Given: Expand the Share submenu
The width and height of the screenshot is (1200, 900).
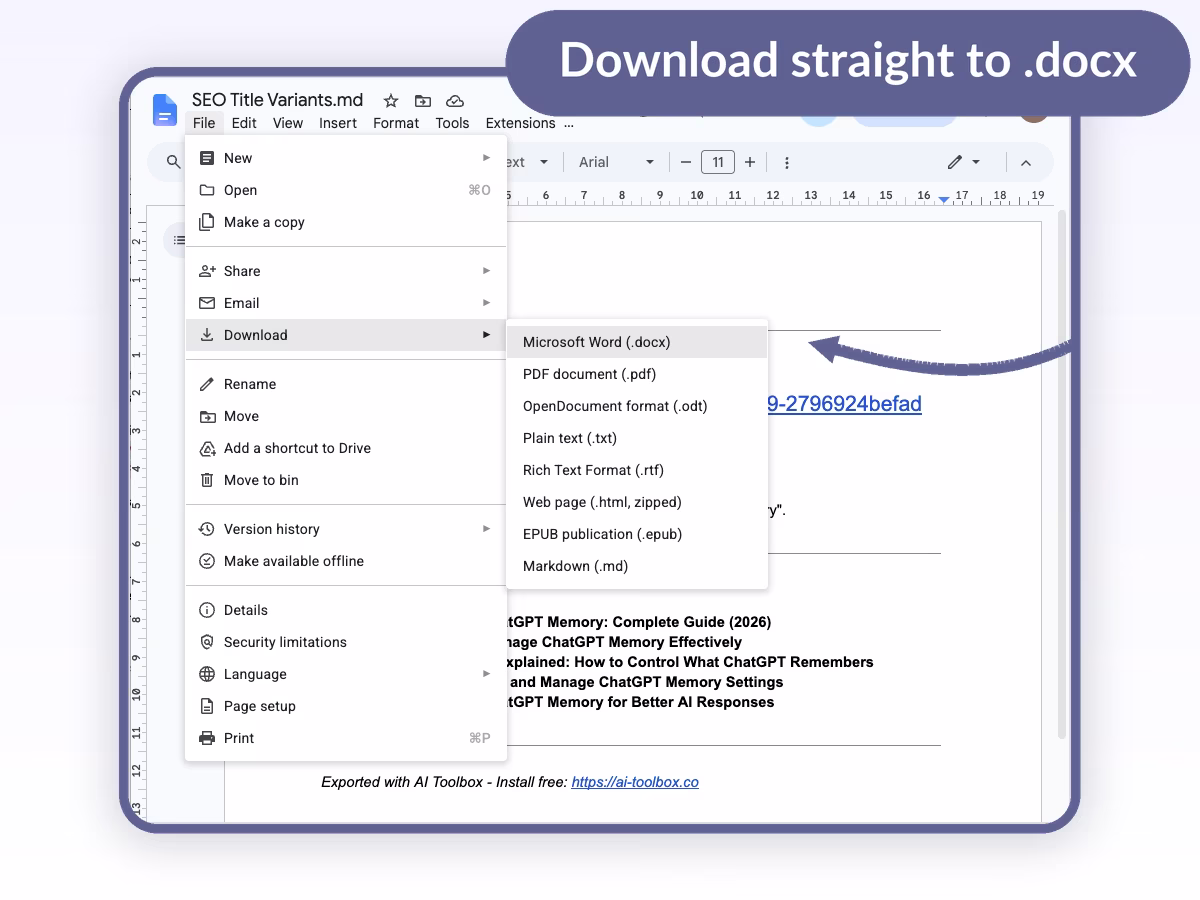Looking at the screenshot, I should (346, 271).
